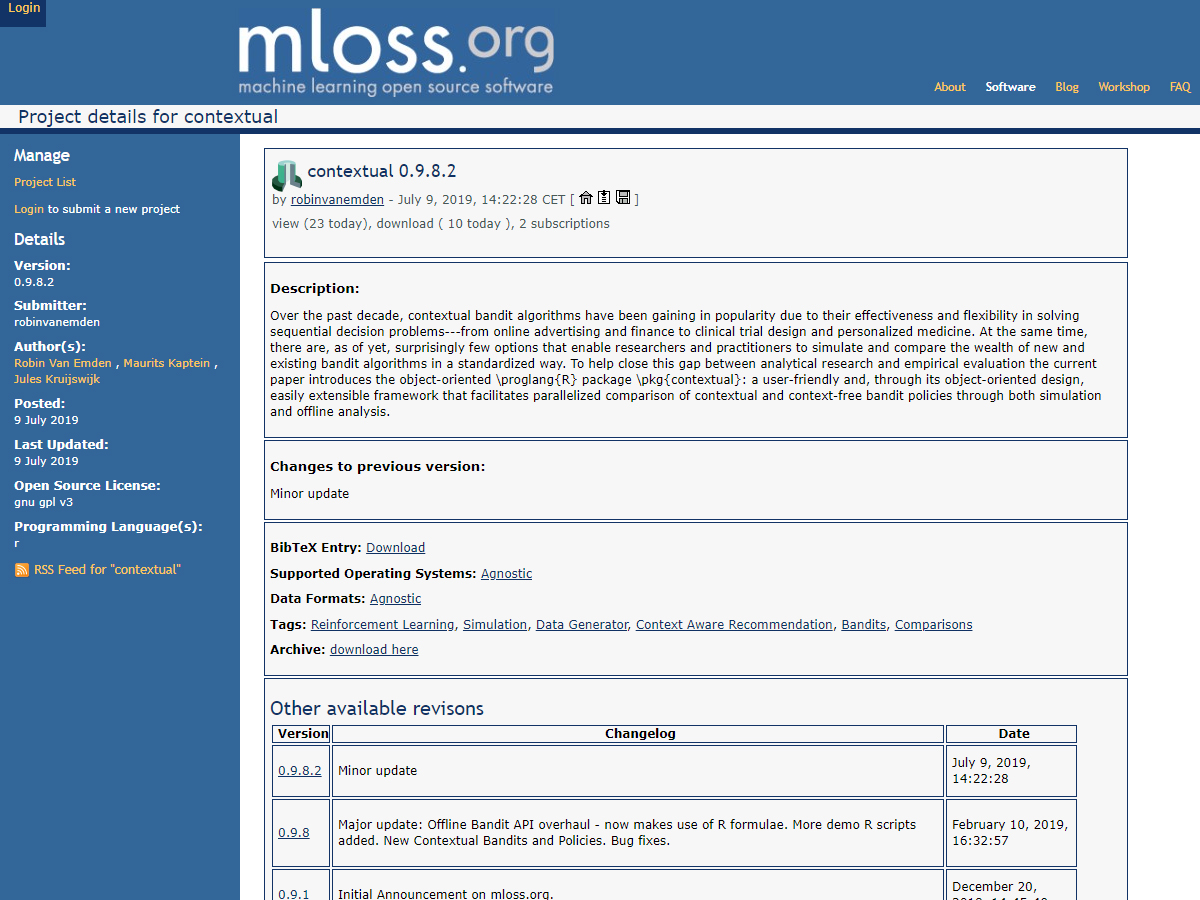The height and width of the screenshot is (900, 1200).
Task: Click the Reinforcement Learning tag
Action: 382,625
